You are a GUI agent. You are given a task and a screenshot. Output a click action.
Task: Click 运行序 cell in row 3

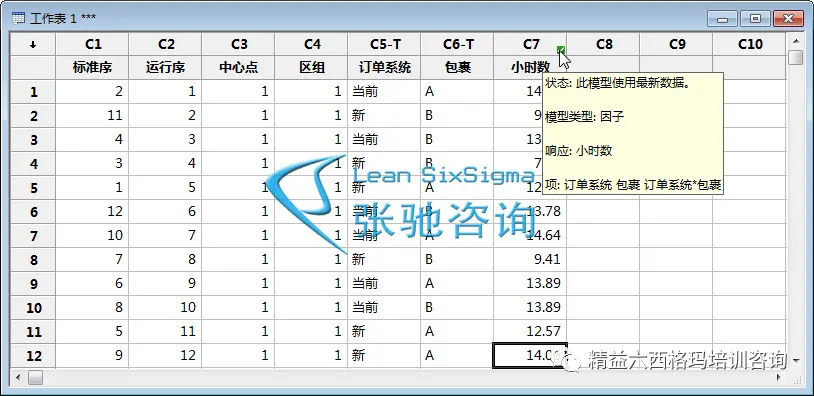click(166, 140)
